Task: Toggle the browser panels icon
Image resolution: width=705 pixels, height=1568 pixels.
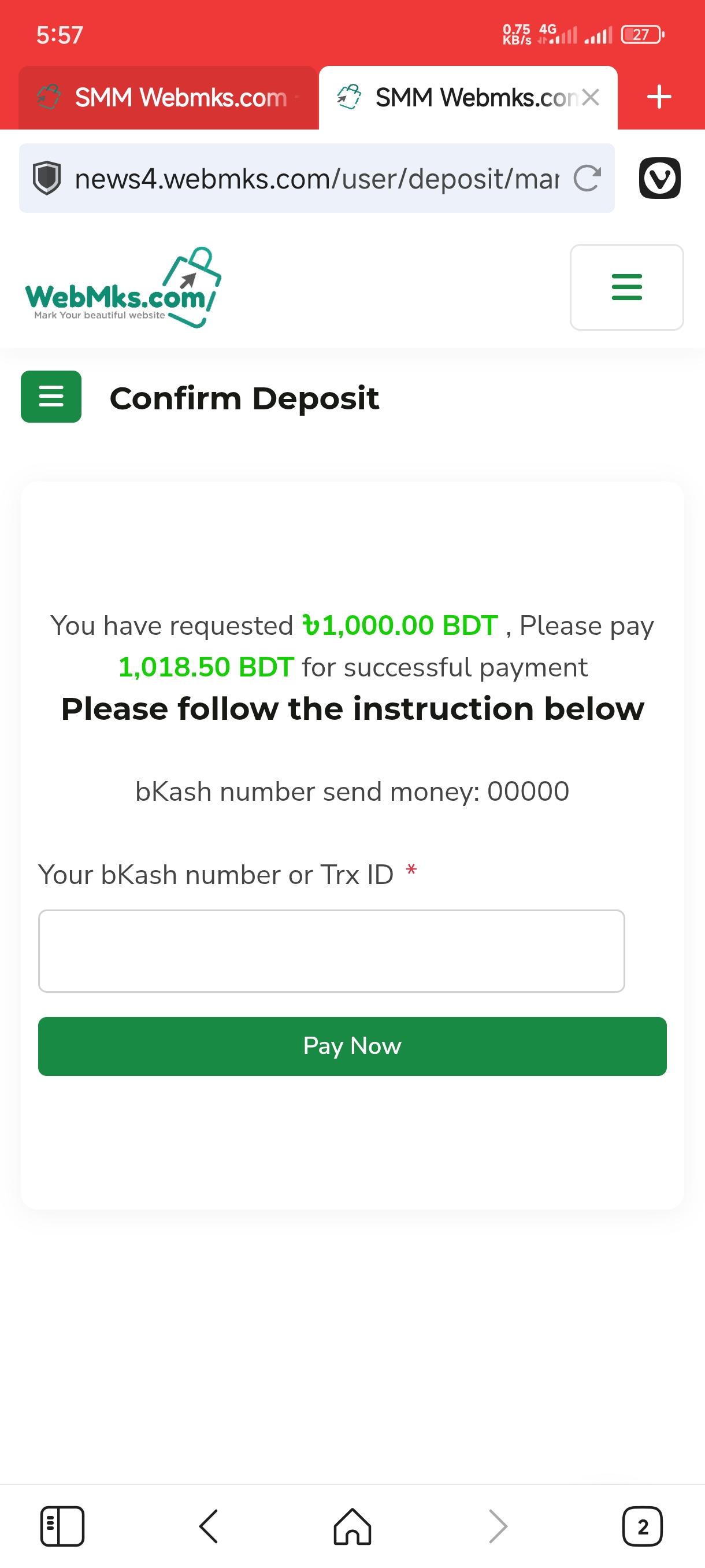Action: click(62, 1526)
